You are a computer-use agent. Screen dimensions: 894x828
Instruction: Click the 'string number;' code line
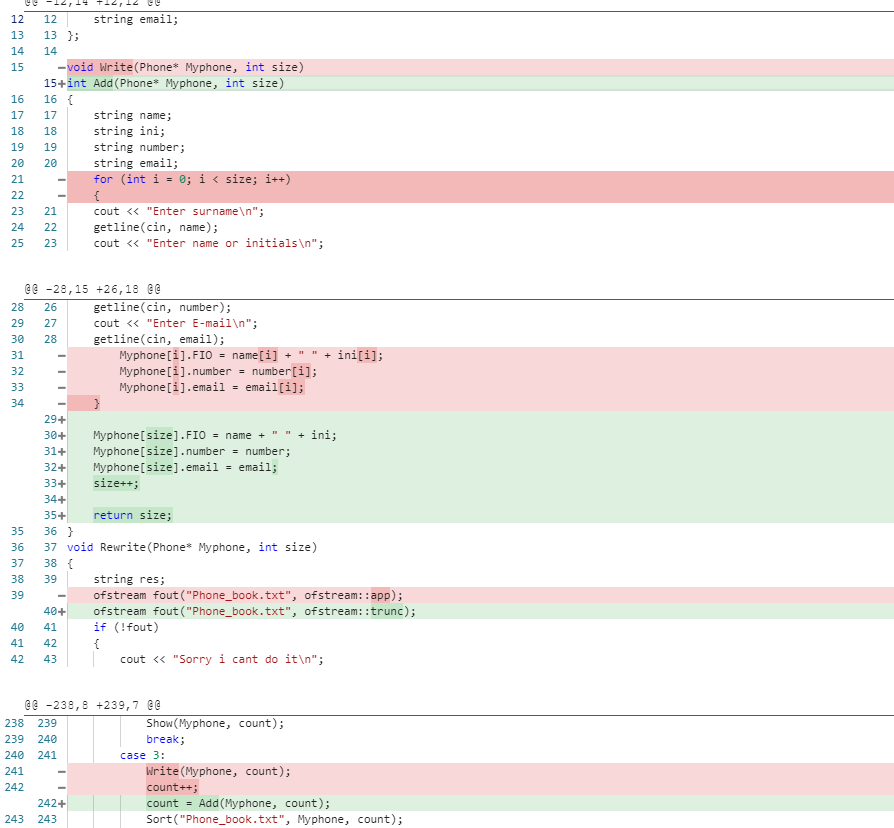pyautogui.click(x=139, y=147)
